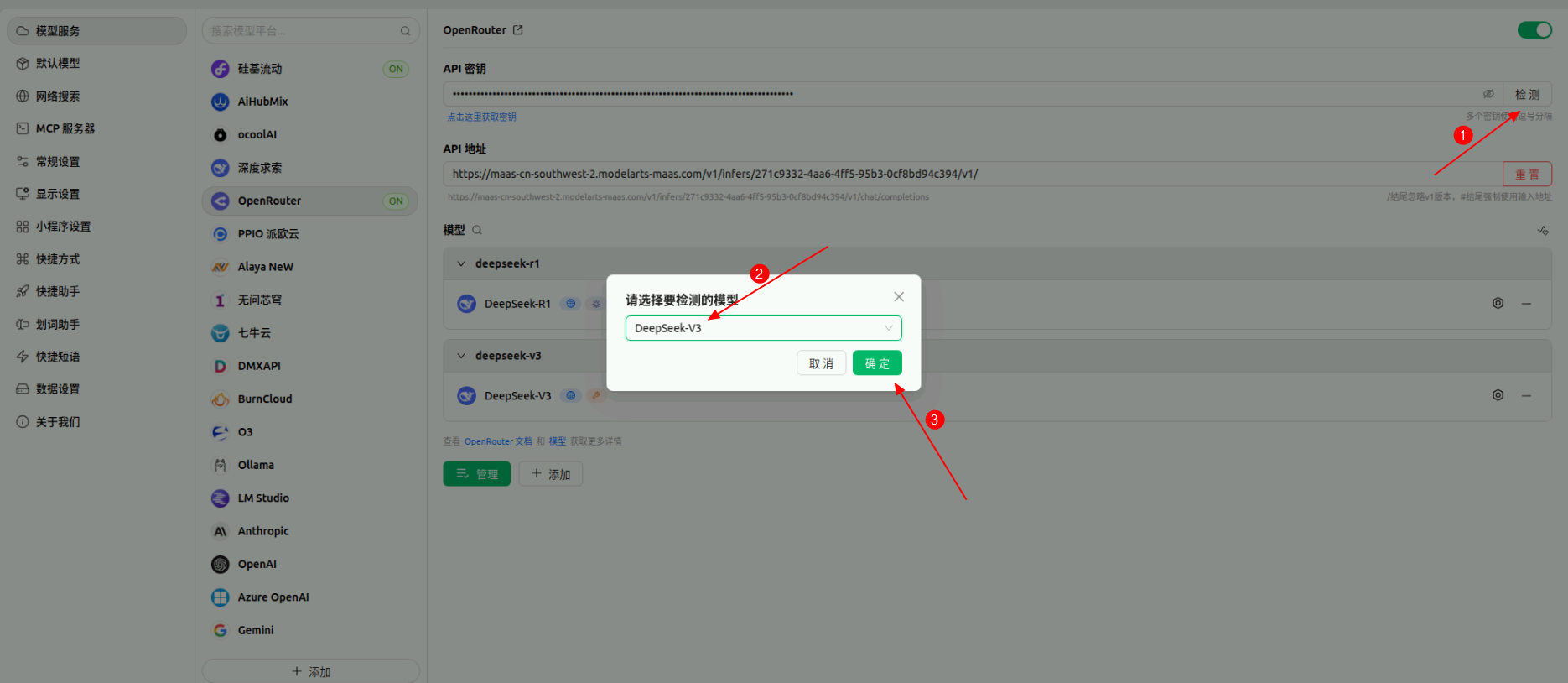
Task: Open 模型服务 settings section
Action: (97, 31)
